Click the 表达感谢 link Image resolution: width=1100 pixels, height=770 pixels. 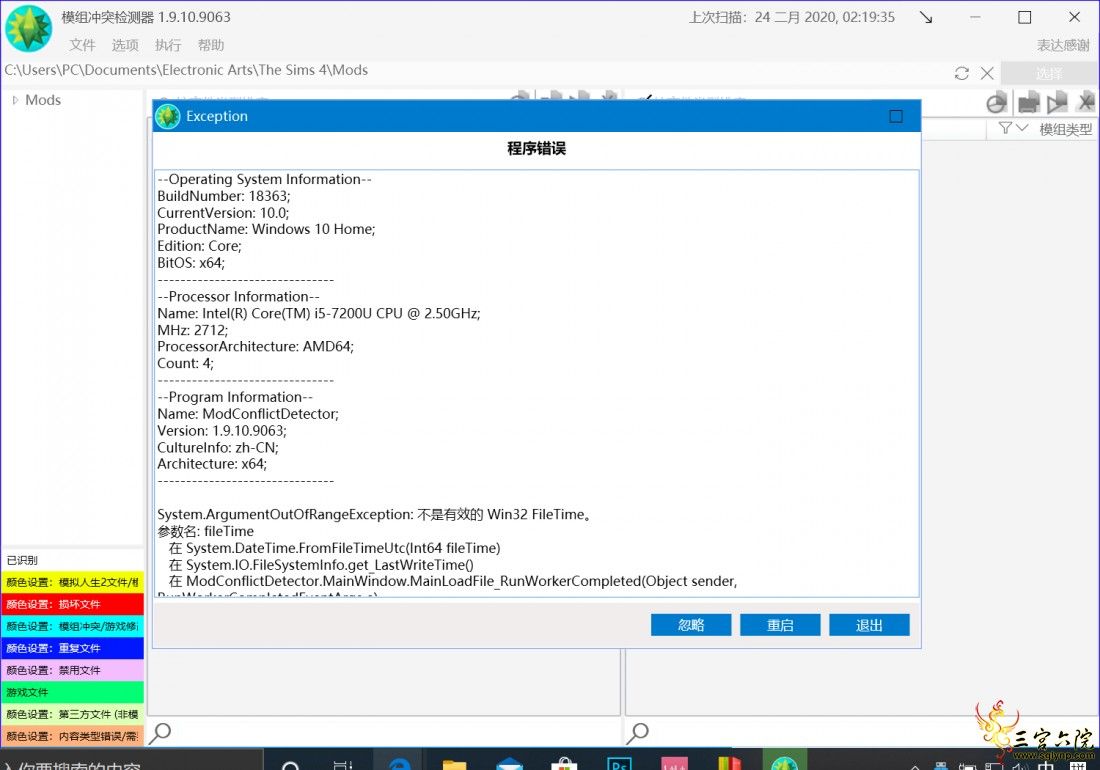(1063, 45)
